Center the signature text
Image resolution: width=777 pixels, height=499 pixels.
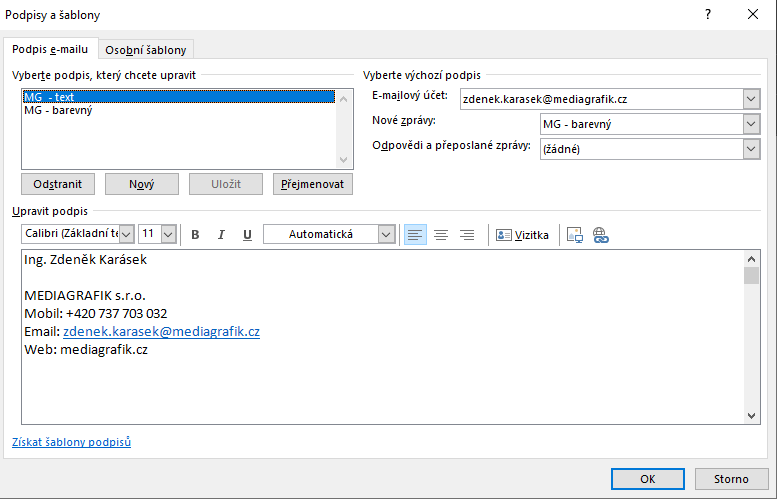coord(441,235)
